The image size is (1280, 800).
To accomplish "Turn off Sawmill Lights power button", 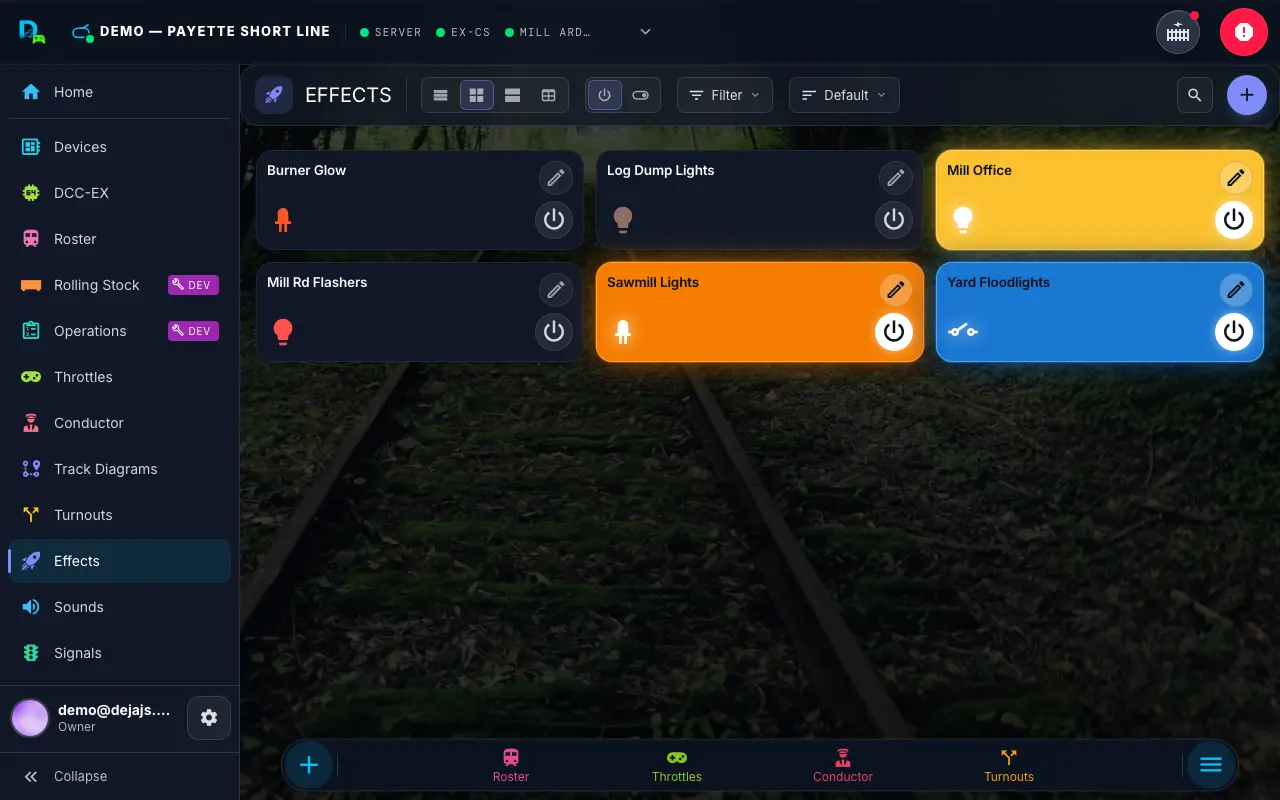I will (x=894, y=332).
